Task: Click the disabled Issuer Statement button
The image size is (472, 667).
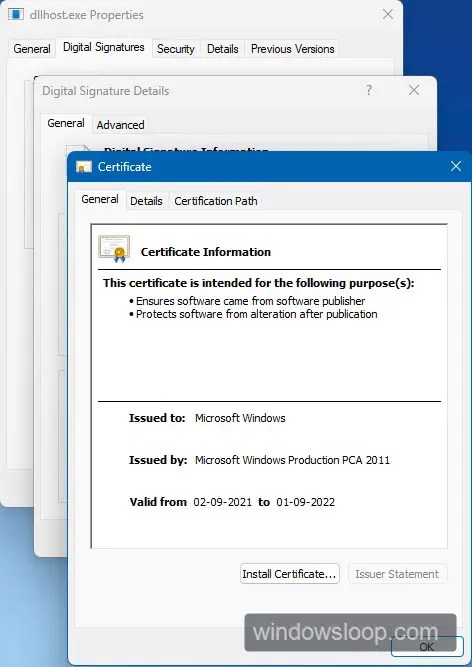Action: [397, 574]
